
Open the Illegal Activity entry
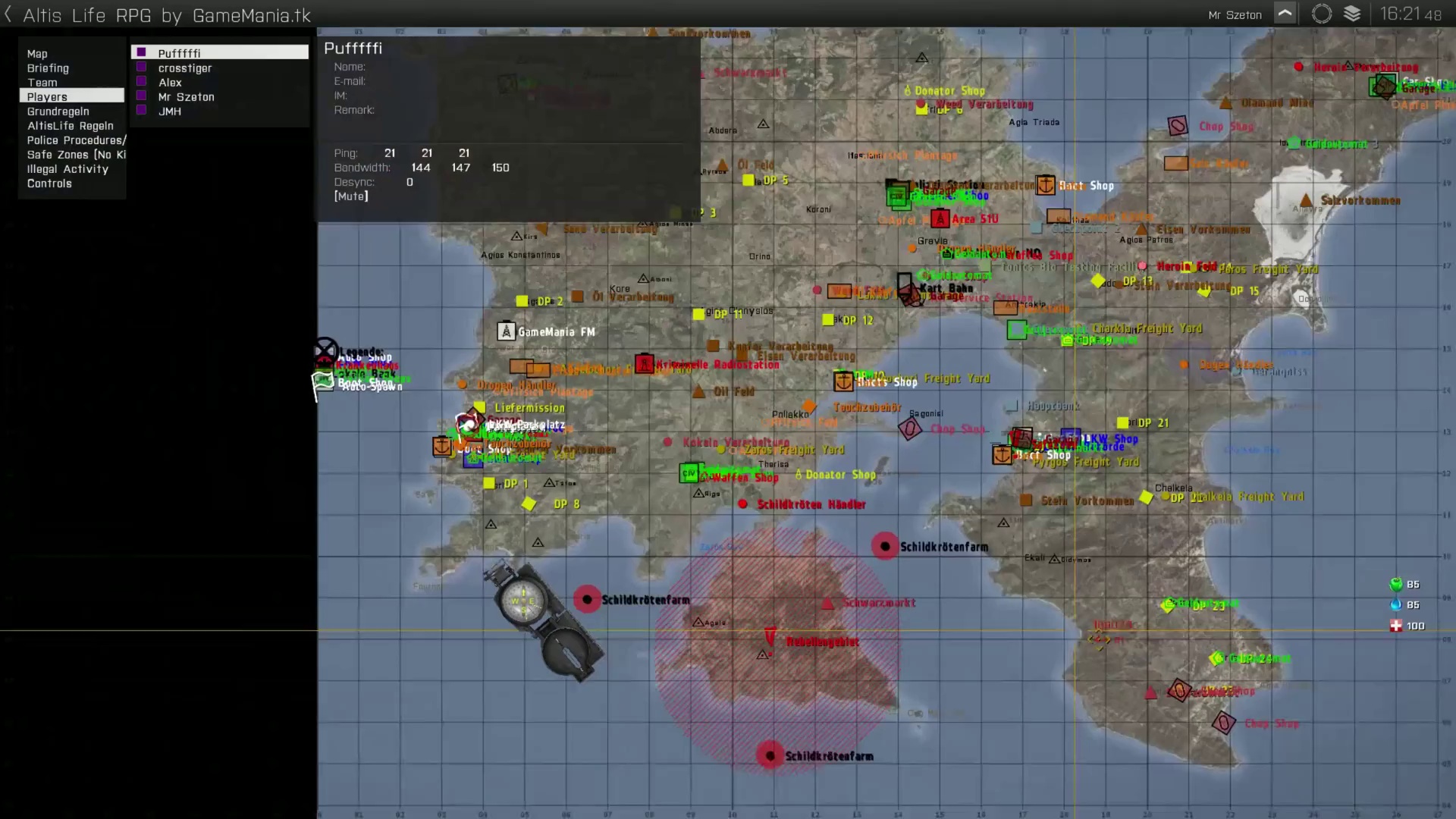(x=67, y=169)
